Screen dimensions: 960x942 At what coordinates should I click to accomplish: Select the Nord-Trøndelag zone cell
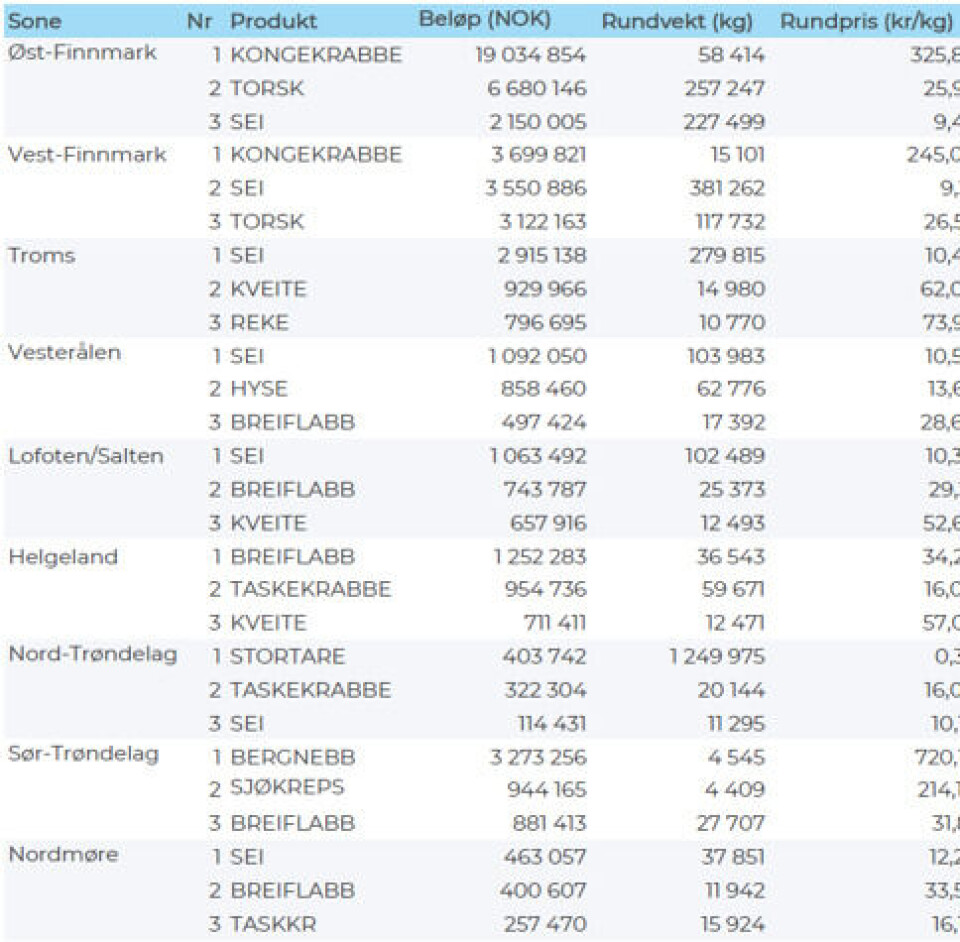point(93,656)
